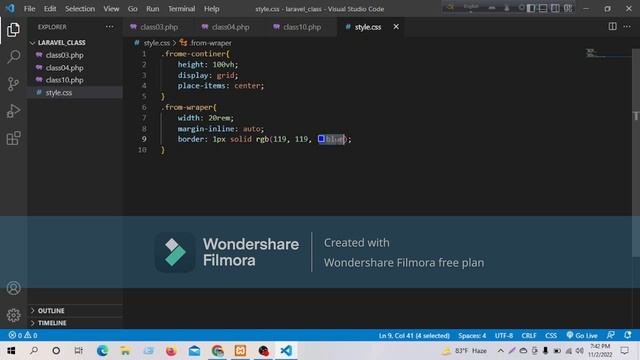This screenshot has height=360, width=640.
Task: Close the style.css tab
Action: coord(396,27)
